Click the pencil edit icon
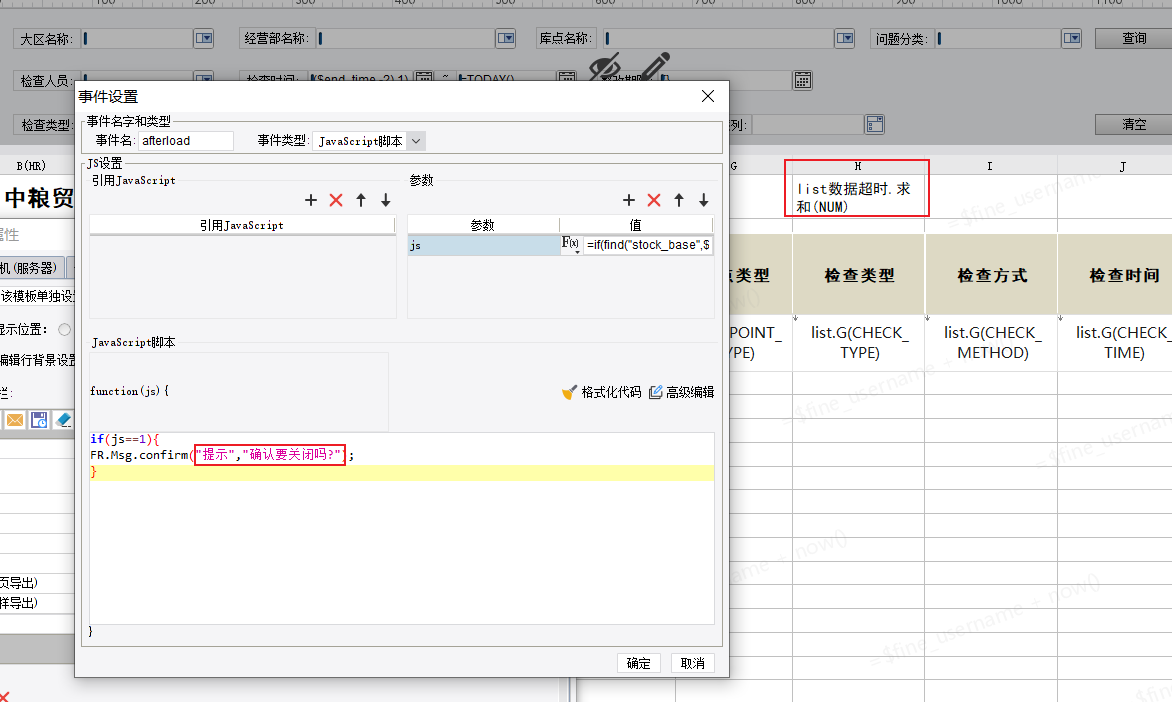The height and width of the screenshot is (702, 1172). click(655, 66)
